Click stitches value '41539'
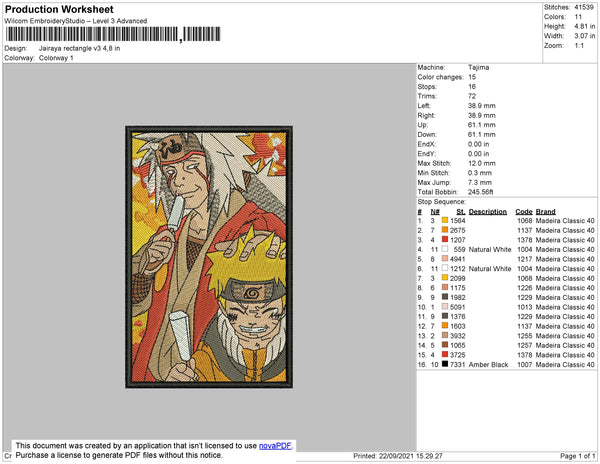The height and width of the screenshot is (464, 600). pos(584,7)
